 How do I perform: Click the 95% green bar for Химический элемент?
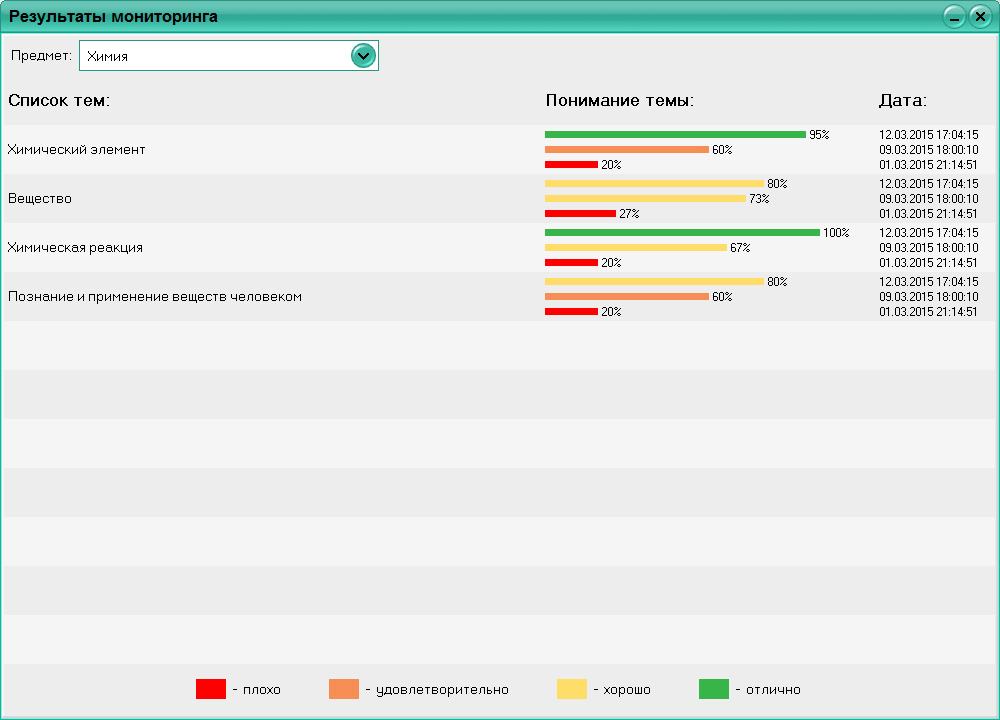675,135
